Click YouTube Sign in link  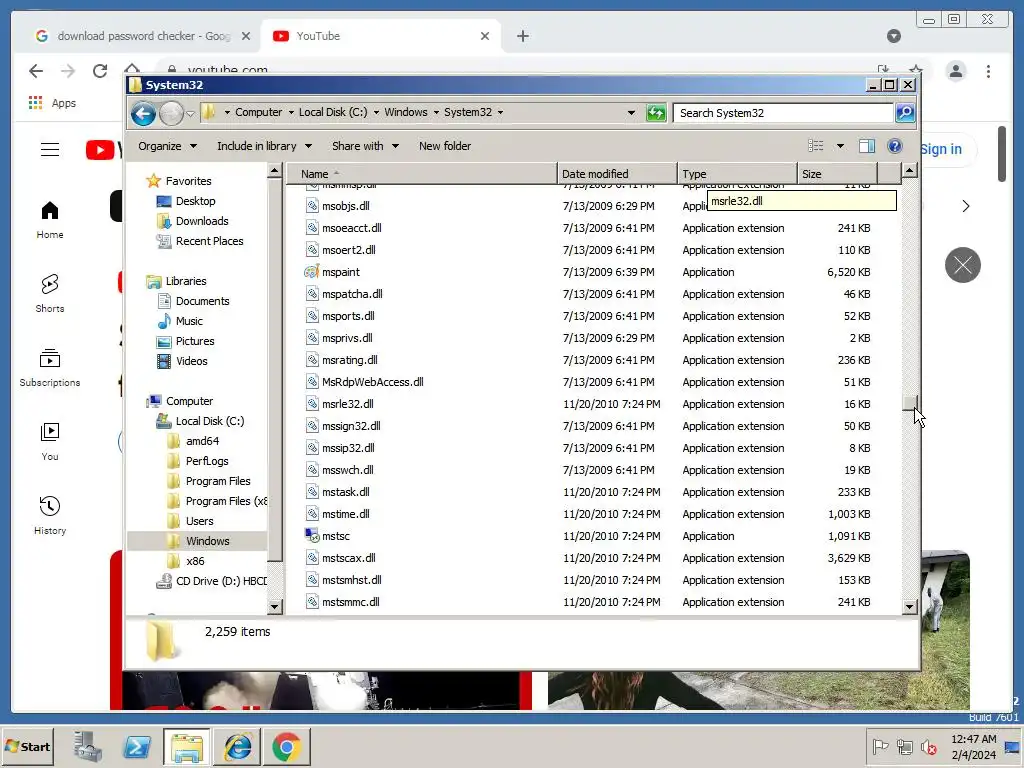pyautogui.click(x=940, y=150)
